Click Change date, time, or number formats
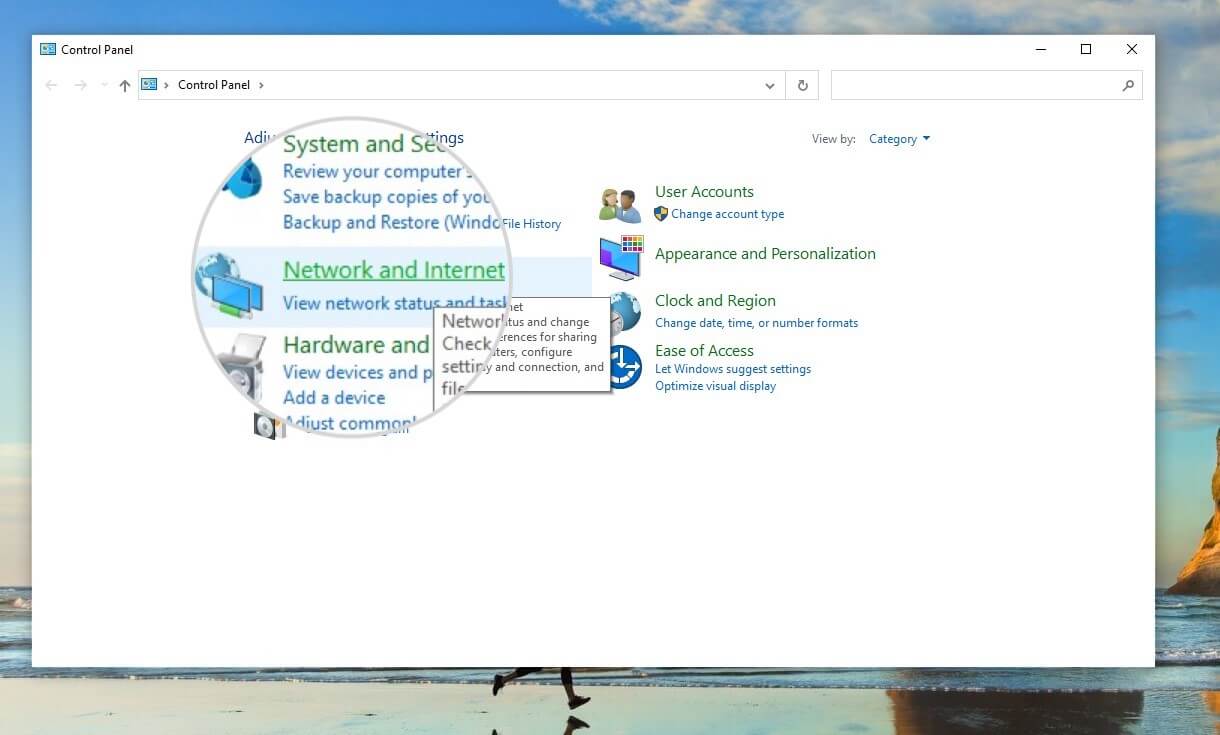Screen dimensions: 1220x735 pos(756,323)
